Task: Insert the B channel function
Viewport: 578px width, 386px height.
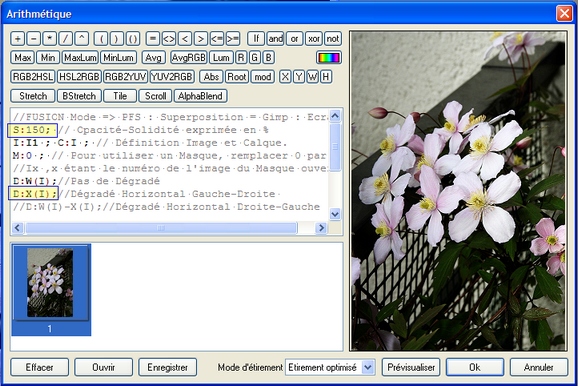Action: (x=268, y=58)
